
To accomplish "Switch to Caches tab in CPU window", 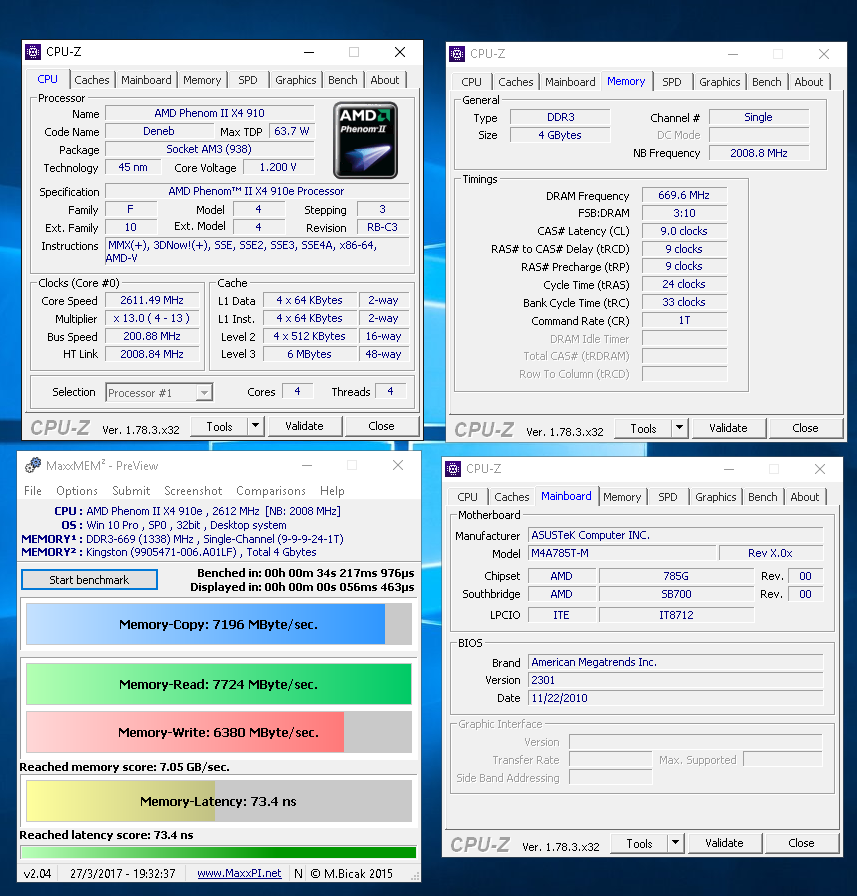I will pos(92,80).
